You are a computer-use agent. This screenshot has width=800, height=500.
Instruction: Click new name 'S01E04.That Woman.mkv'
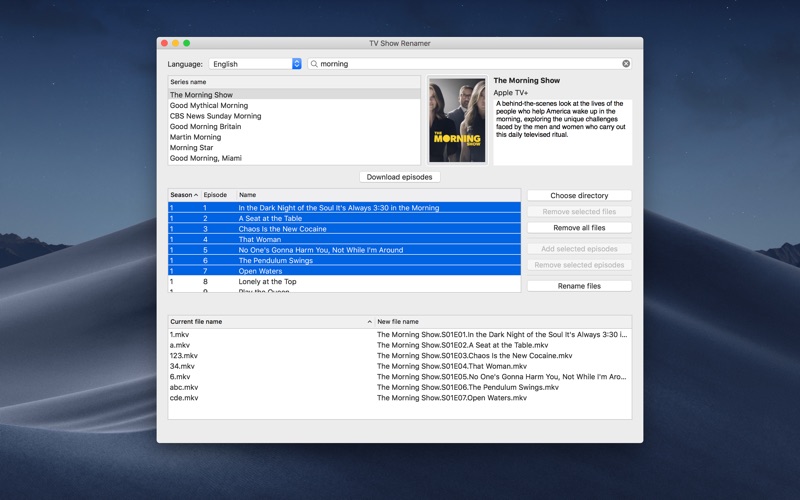point(452,366)
